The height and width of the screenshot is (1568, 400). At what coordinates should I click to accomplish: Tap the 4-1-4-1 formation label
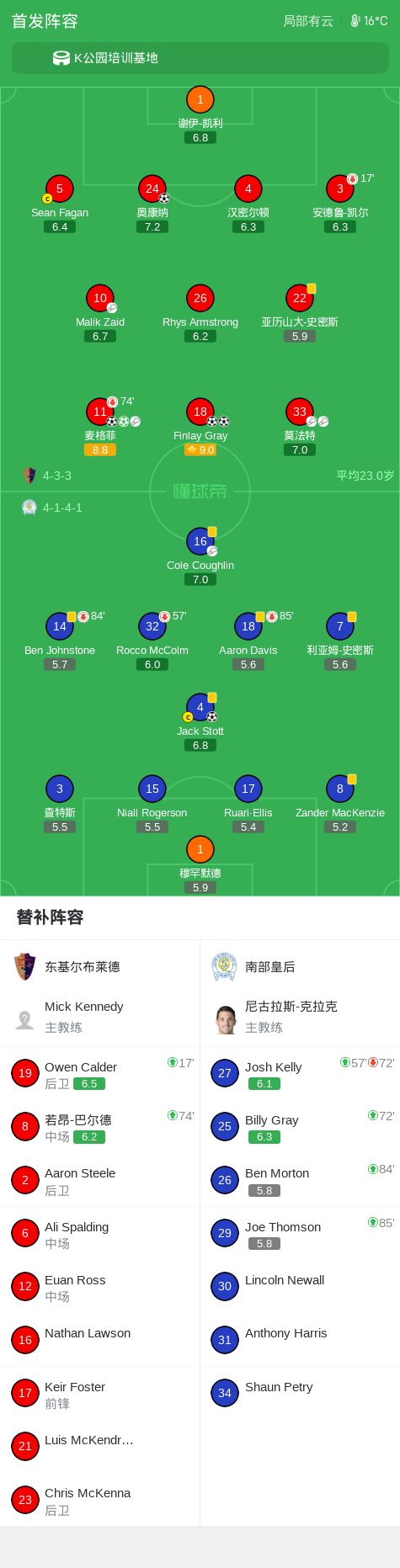[62, 508]
